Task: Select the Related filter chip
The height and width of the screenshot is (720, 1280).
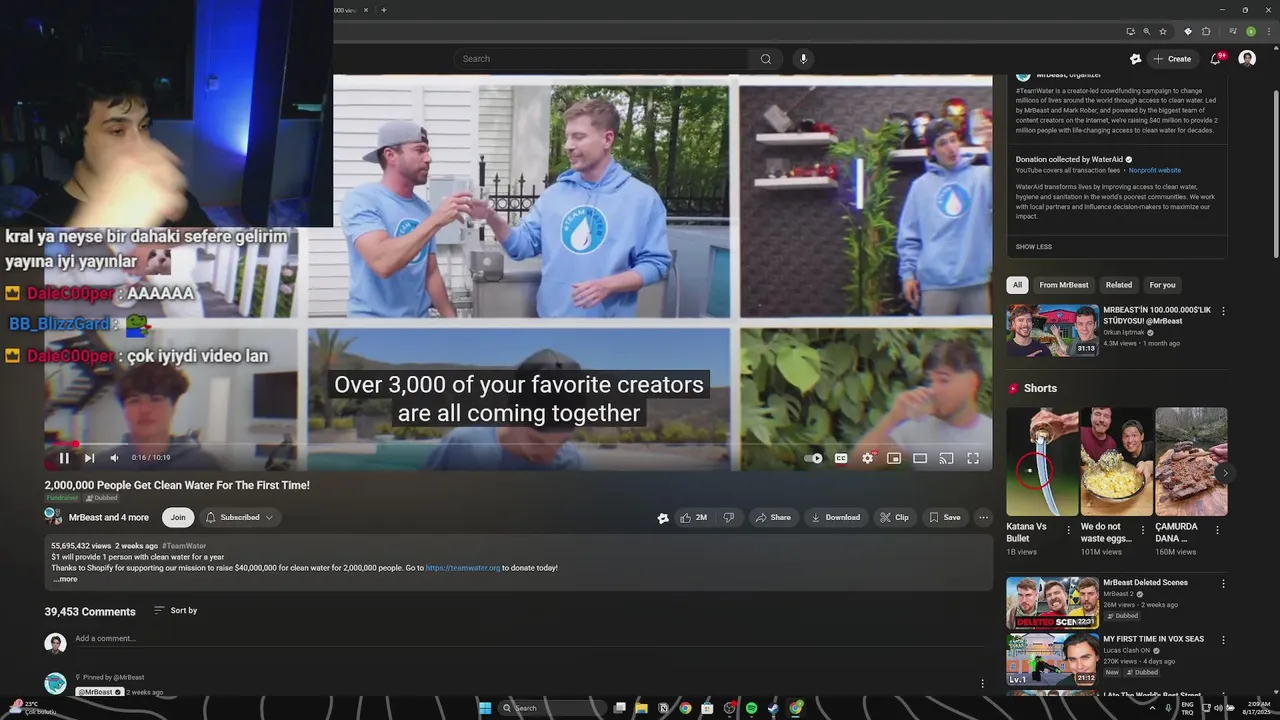Action: tap(1119, 285)
